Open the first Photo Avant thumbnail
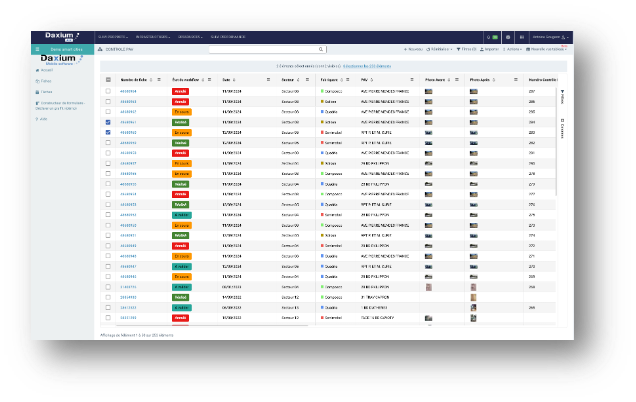 click(x=429, y=91)
